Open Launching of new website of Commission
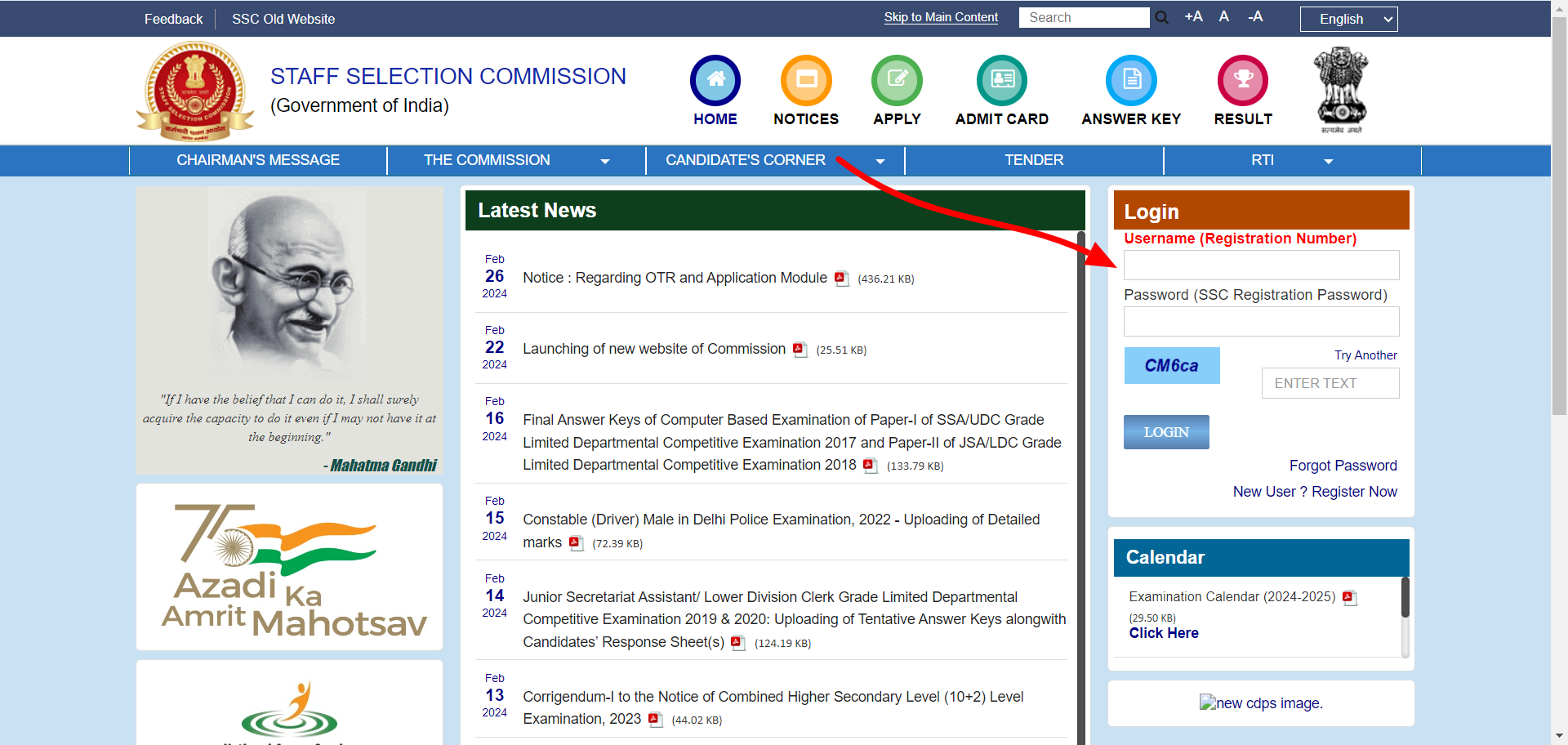 (x=653, y=349)
